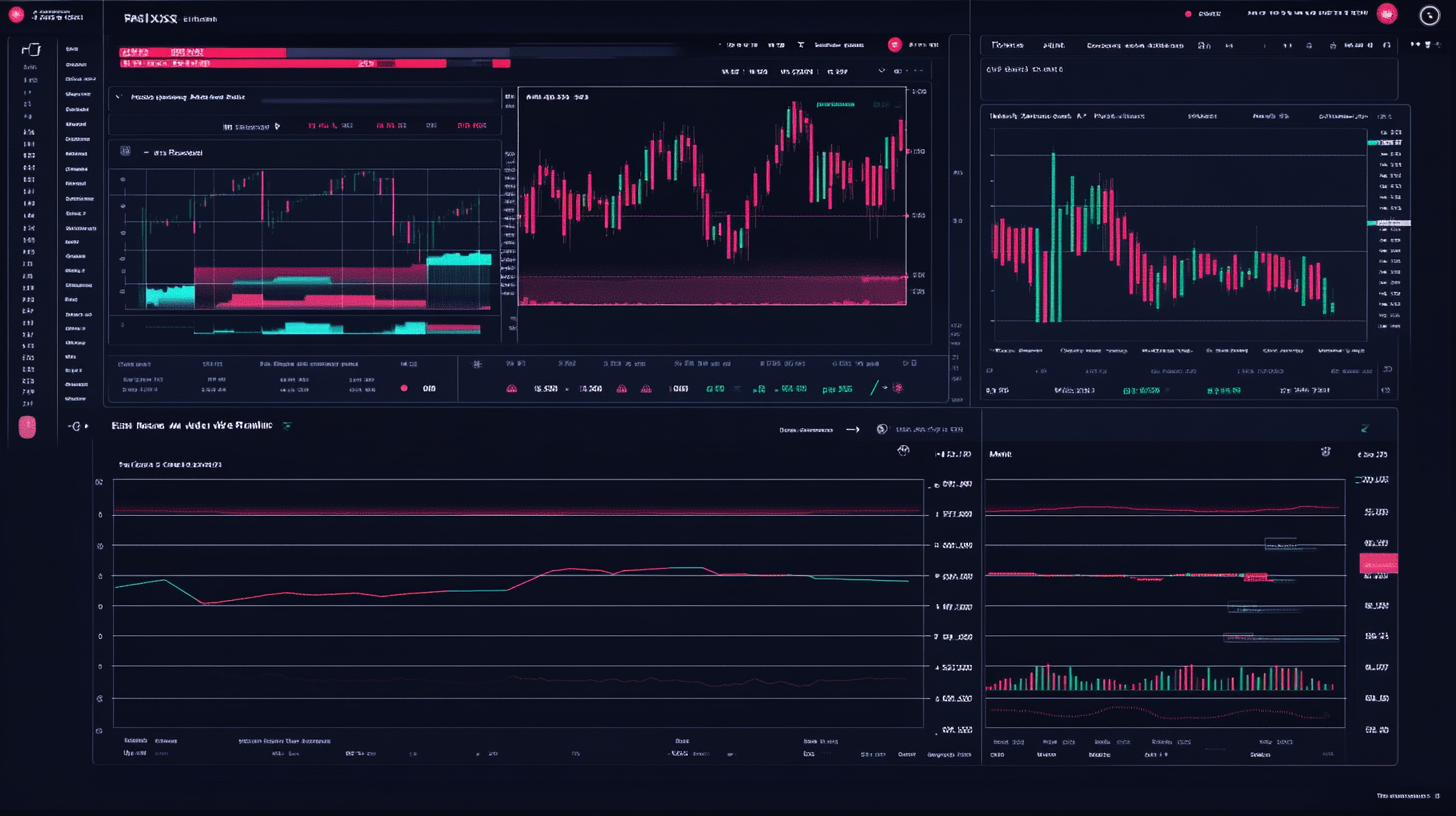1456x816 pixels.
Task: Click the right arrow link in lower panel header
Action: (852, 429)
